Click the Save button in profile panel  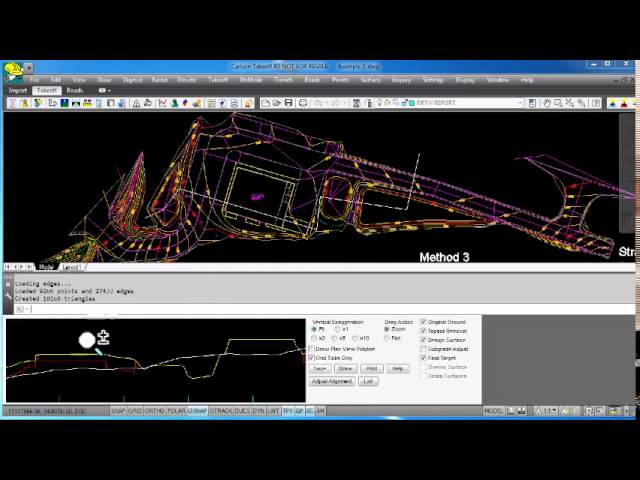[x=320, y=369]
